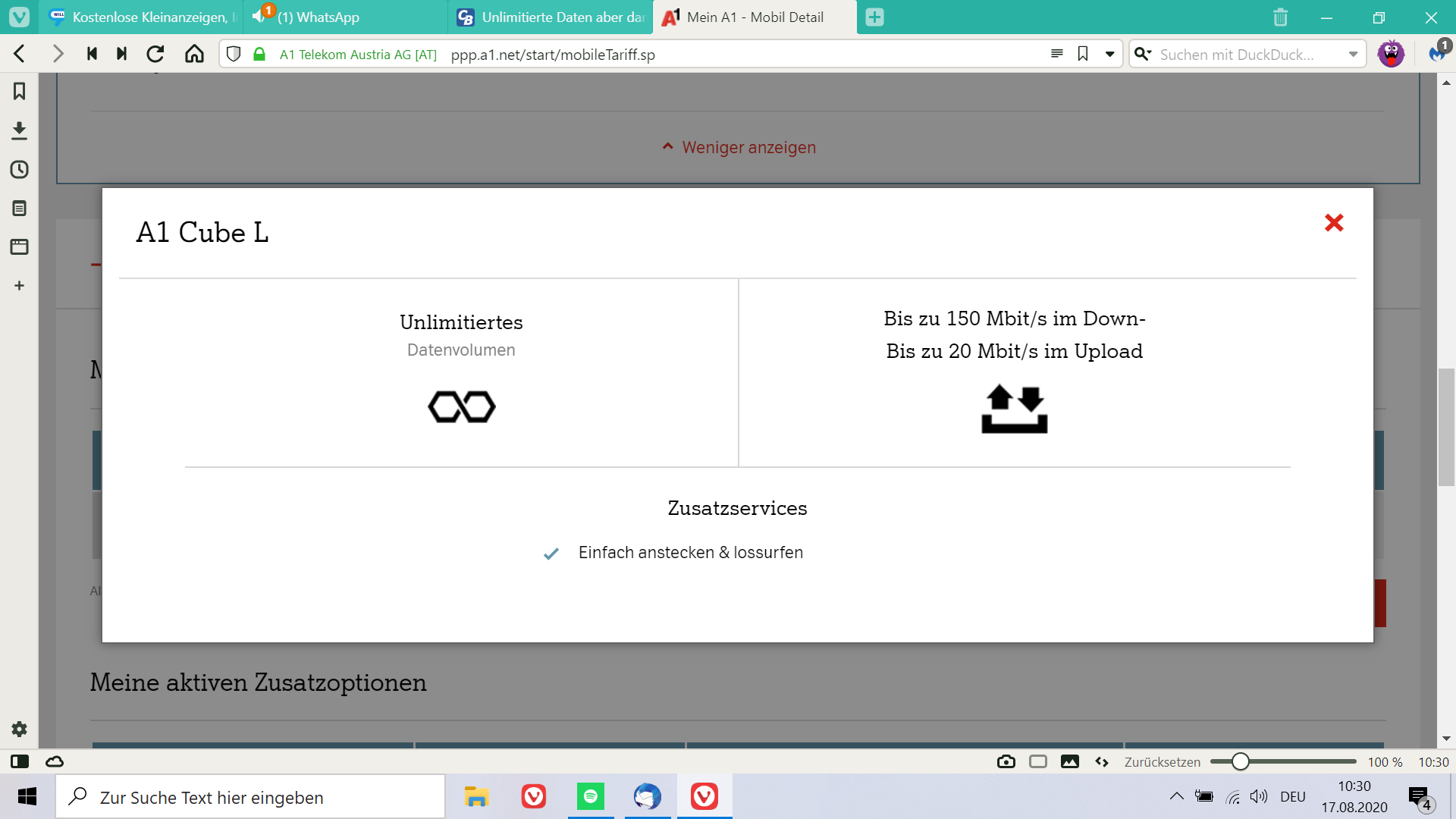Bookmark this page from address bar
This screenshot has height=819, width=1456.
(1083, 54)
